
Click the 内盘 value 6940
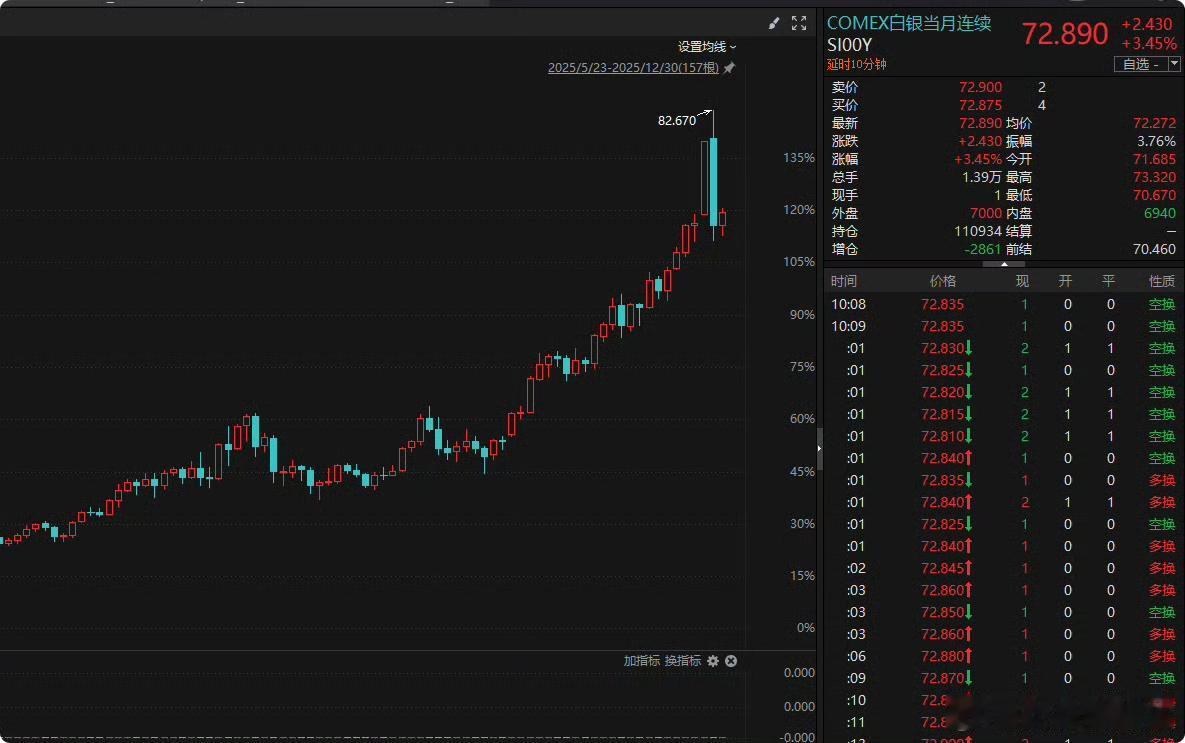[x=1160, y=213]
